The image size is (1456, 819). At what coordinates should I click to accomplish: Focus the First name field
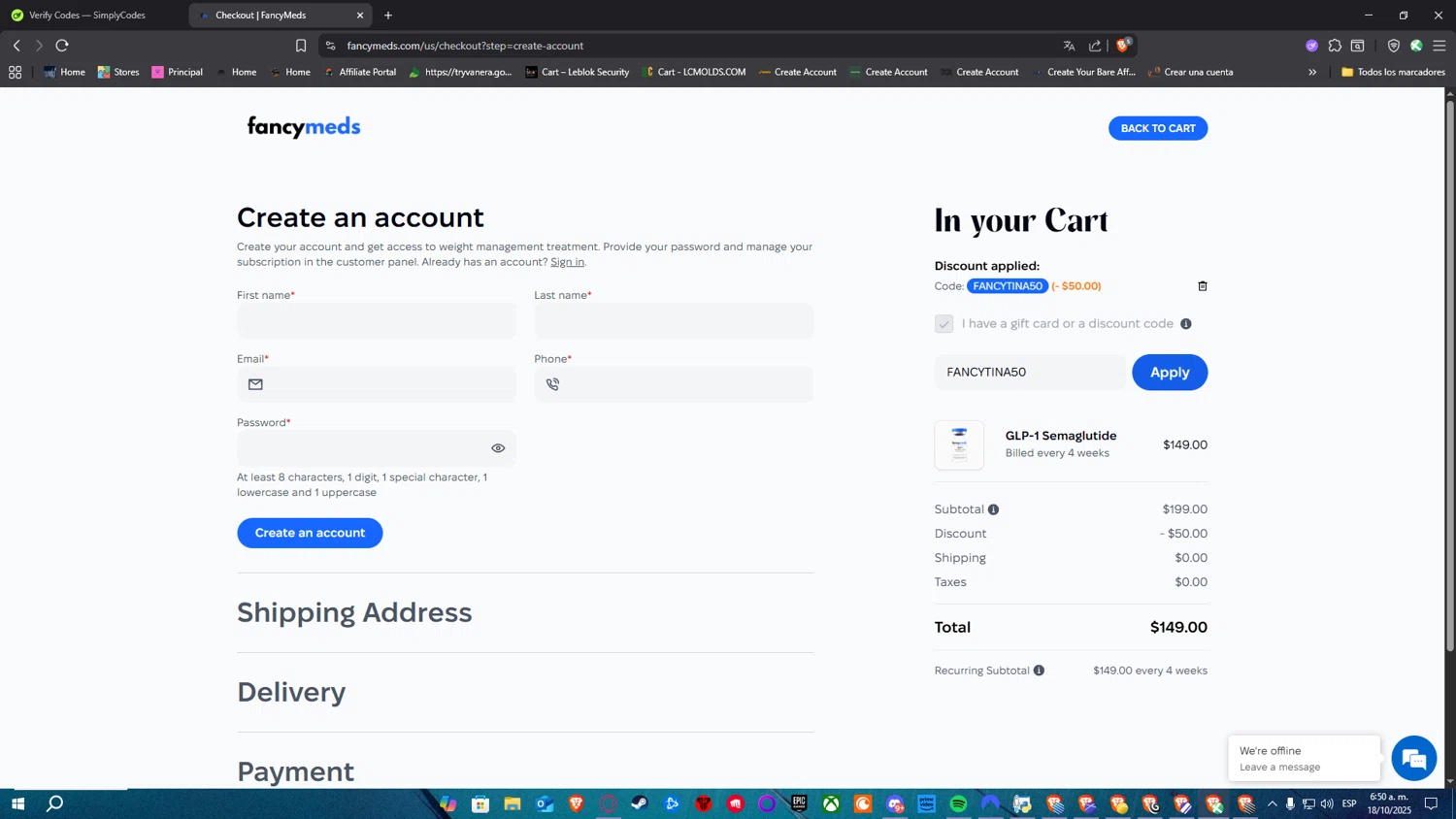pyautogui.click(x=377, y=321)
